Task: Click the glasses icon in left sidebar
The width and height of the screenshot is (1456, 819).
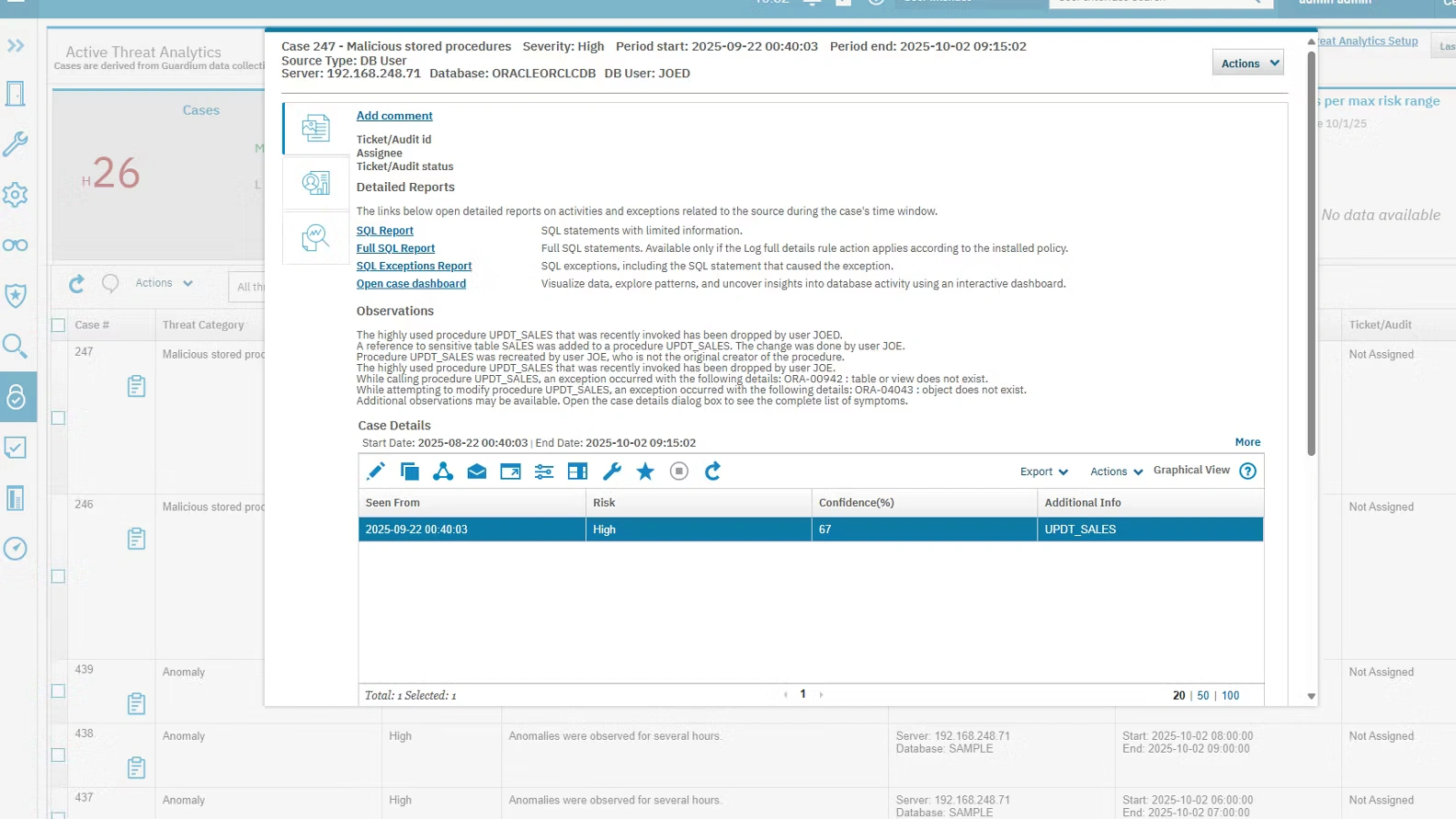Action: click(16, 245)
